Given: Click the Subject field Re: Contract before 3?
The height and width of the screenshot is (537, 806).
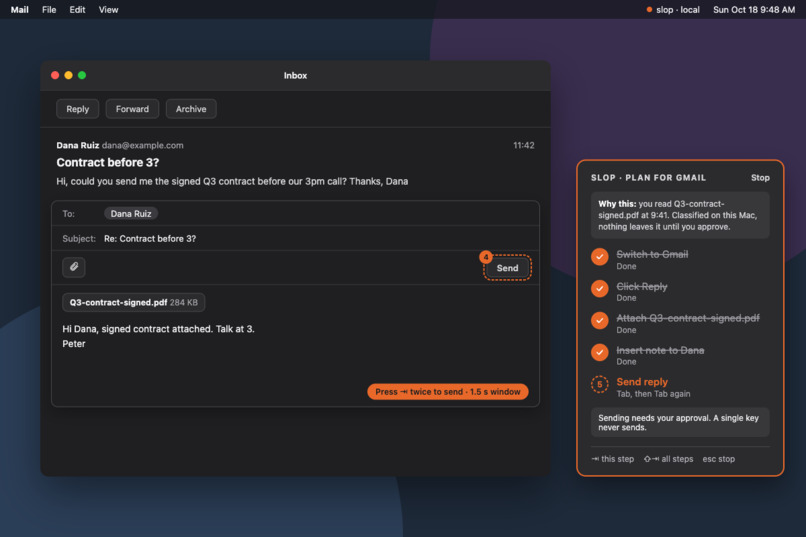Looking at the screenshot, I should click(x=296, y=238).
